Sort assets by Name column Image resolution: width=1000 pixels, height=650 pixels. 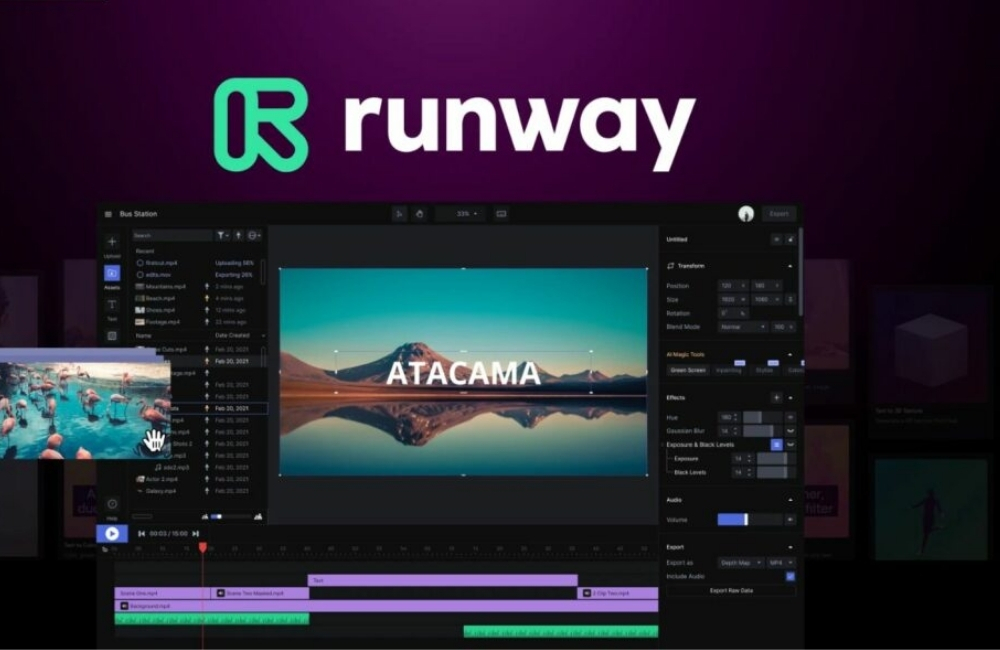143,336
